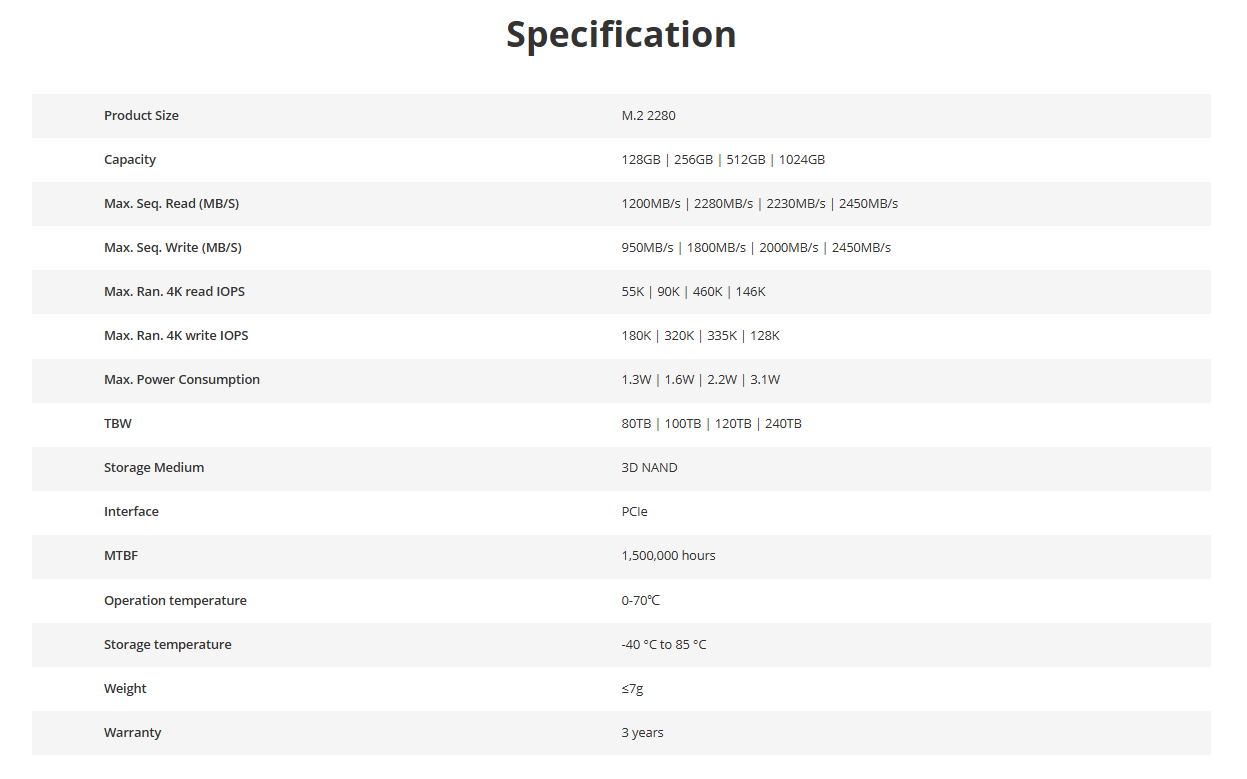The width and height of the screenshot is (1247, 779).
Task: Click Max. Seq. Read (MB/S) label
Action: tap(171, 204)
